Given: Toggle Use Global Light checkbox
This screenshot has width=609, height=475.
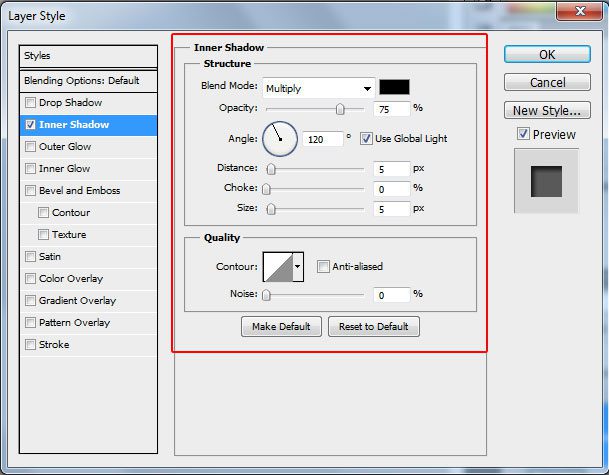Looking at the screenshot, I should (x=366, y=138).
